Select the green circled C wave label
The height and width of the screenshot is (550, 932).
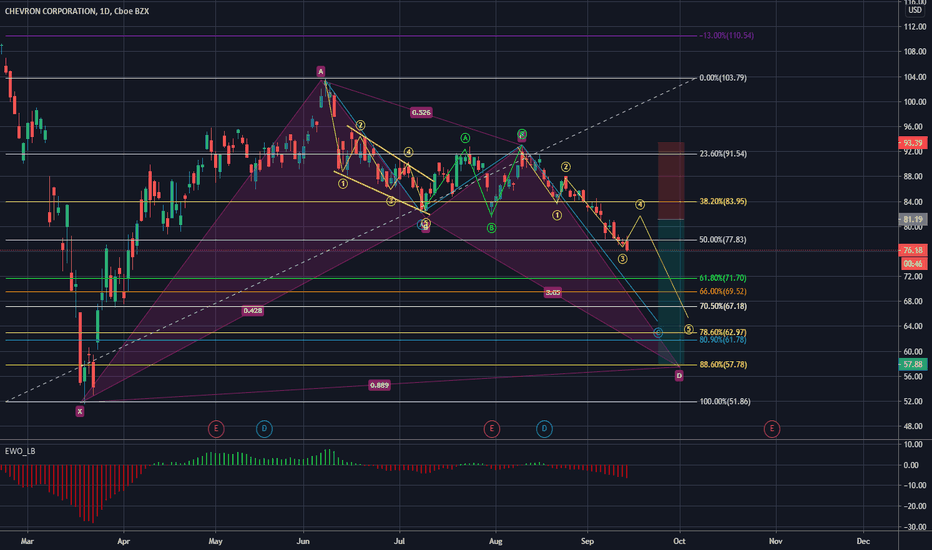pyautogui.click(x=522, y=134)
